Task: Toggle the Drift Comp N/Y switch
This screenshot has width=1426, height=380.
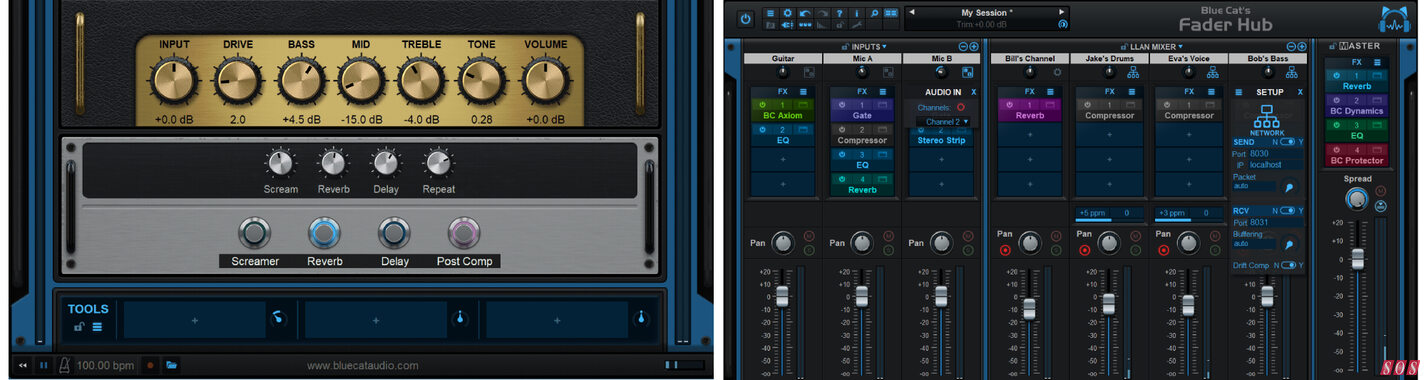Action: [x=1289, y=265]
